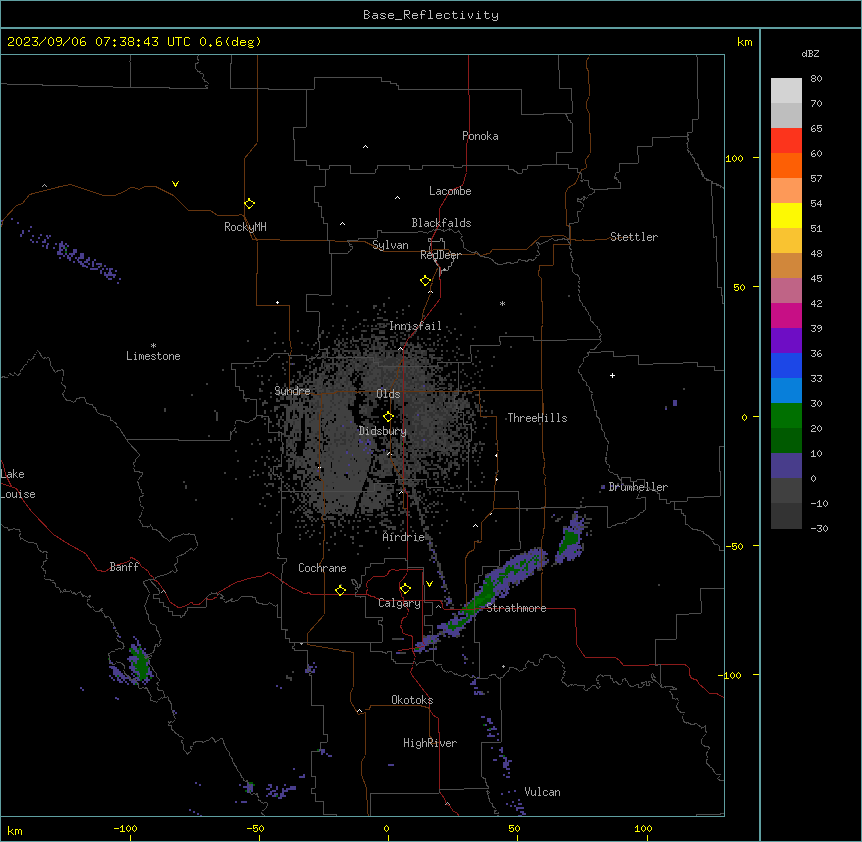Click the dBZ legend heading
Image resolution: width=862 pixels, height=842 pixels.
point(810,53)
